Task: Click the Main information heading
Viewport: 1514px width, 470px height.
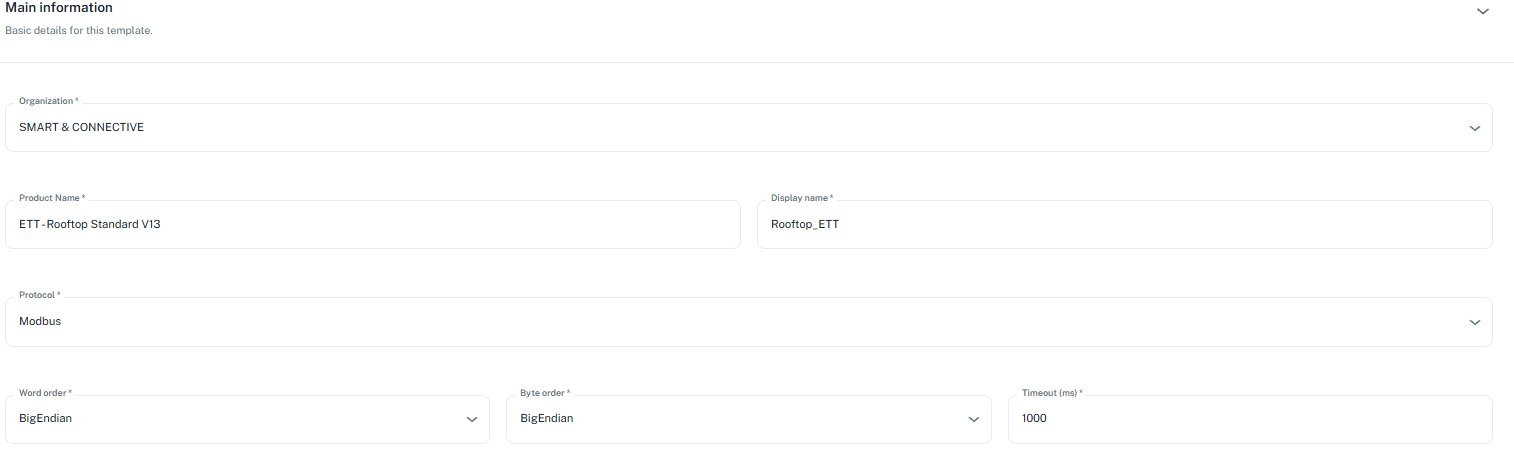Action: tap(59, 8)
